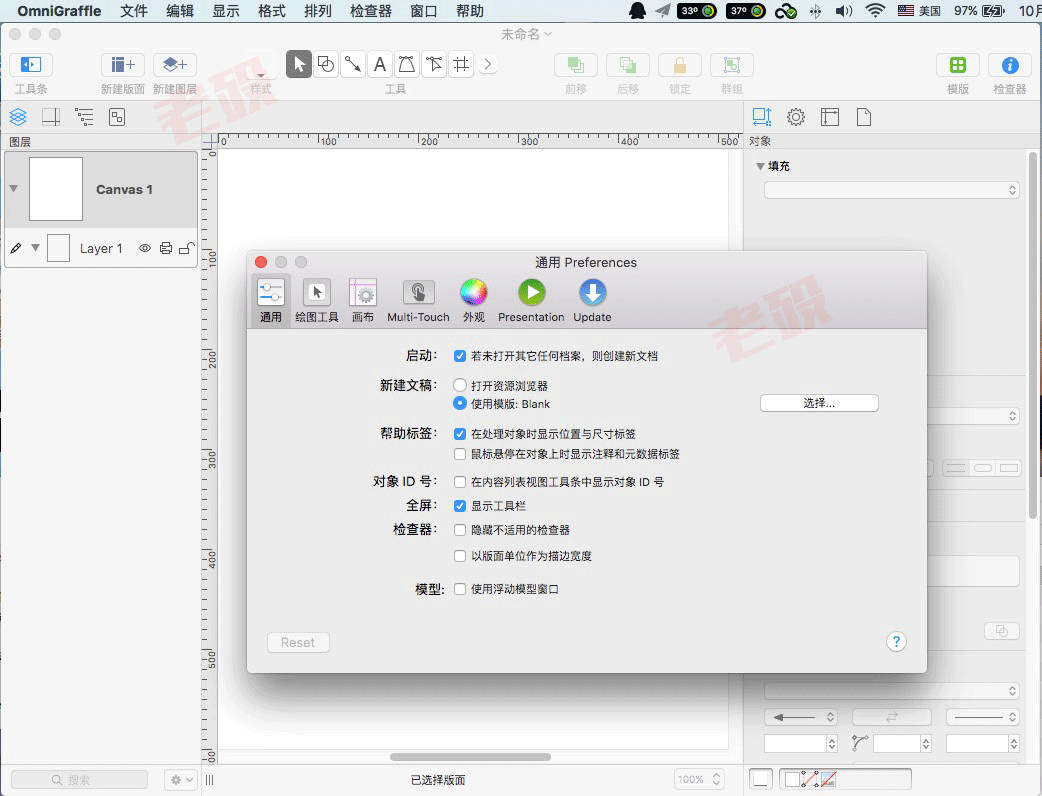
Task: Select the Pen tool
Action: [407, 64]
